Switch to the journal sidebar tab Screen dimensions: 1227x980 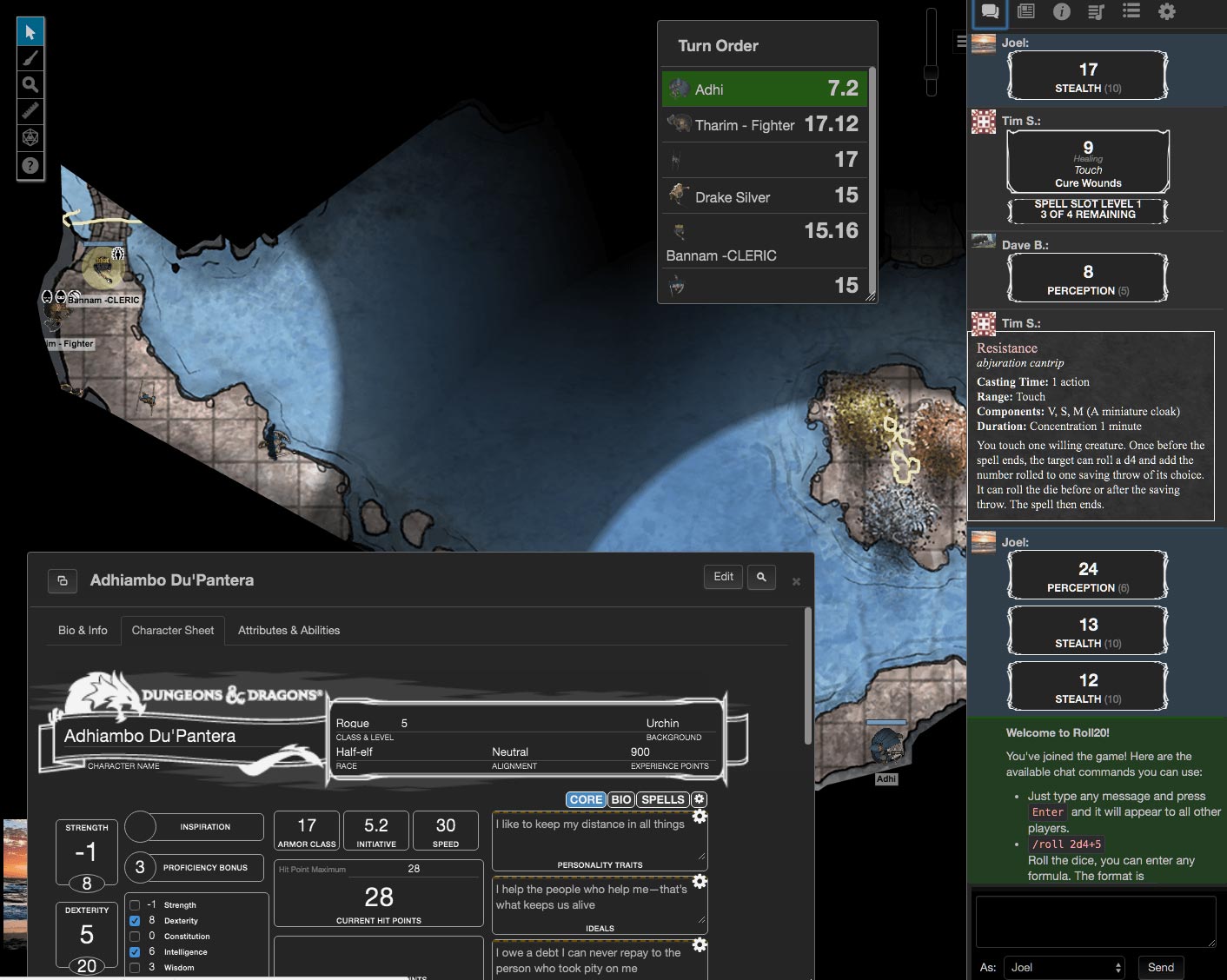point(1026,13)
